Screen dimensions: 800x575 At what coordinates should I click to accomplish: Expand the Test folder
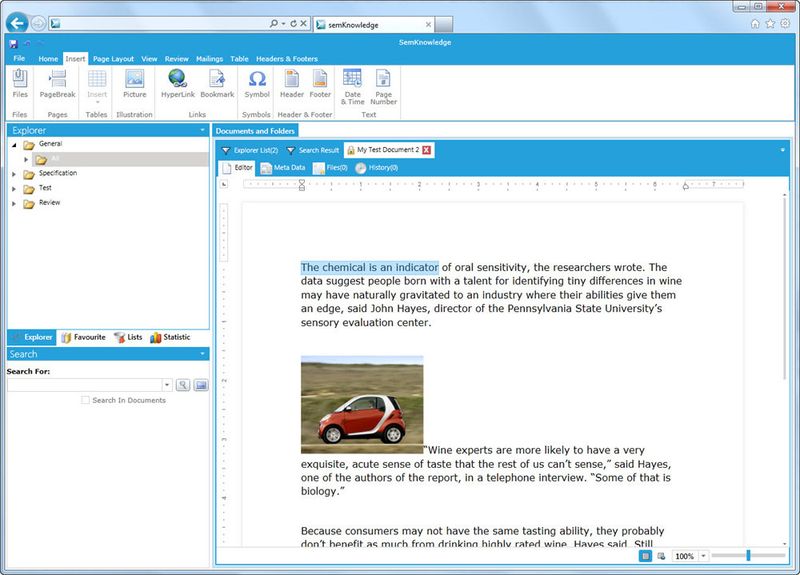click(14, 189)
